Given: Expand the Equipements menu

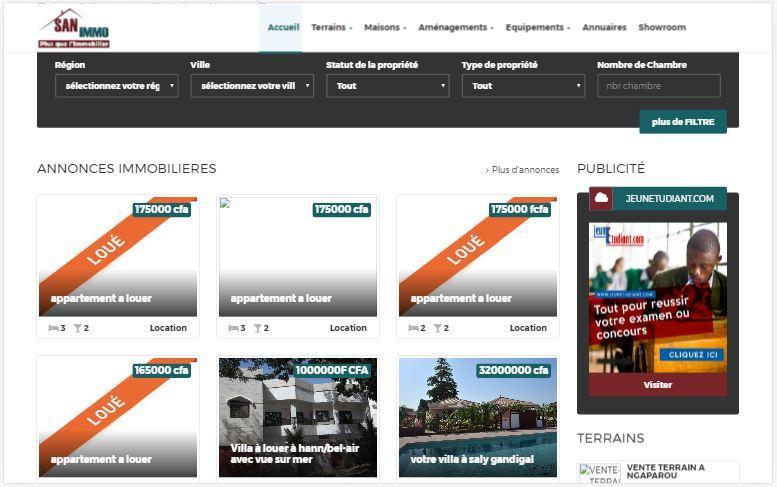Looking at the screenshot, I should (538, 27).
